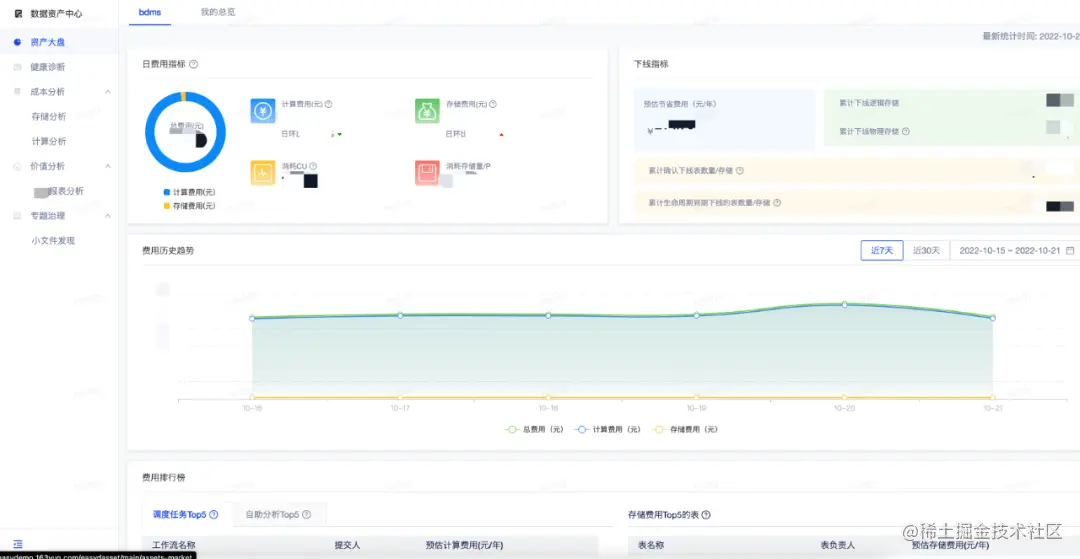Show help for 累计生命周期到期下线的表数量/存储

(777, 203)
